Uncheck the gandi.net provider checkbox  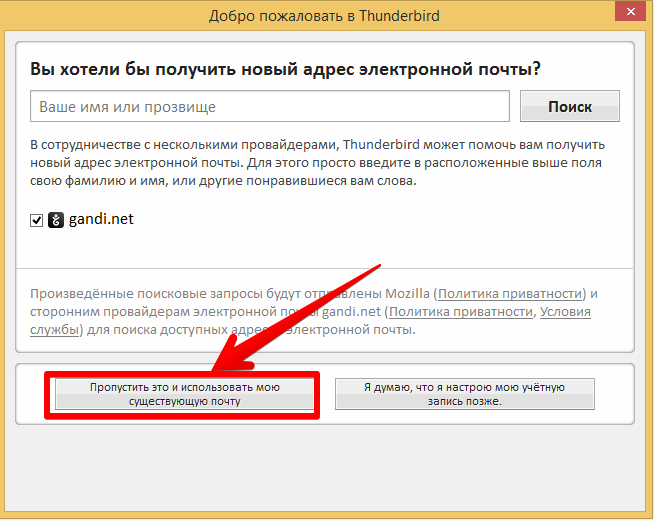point(37,220)
